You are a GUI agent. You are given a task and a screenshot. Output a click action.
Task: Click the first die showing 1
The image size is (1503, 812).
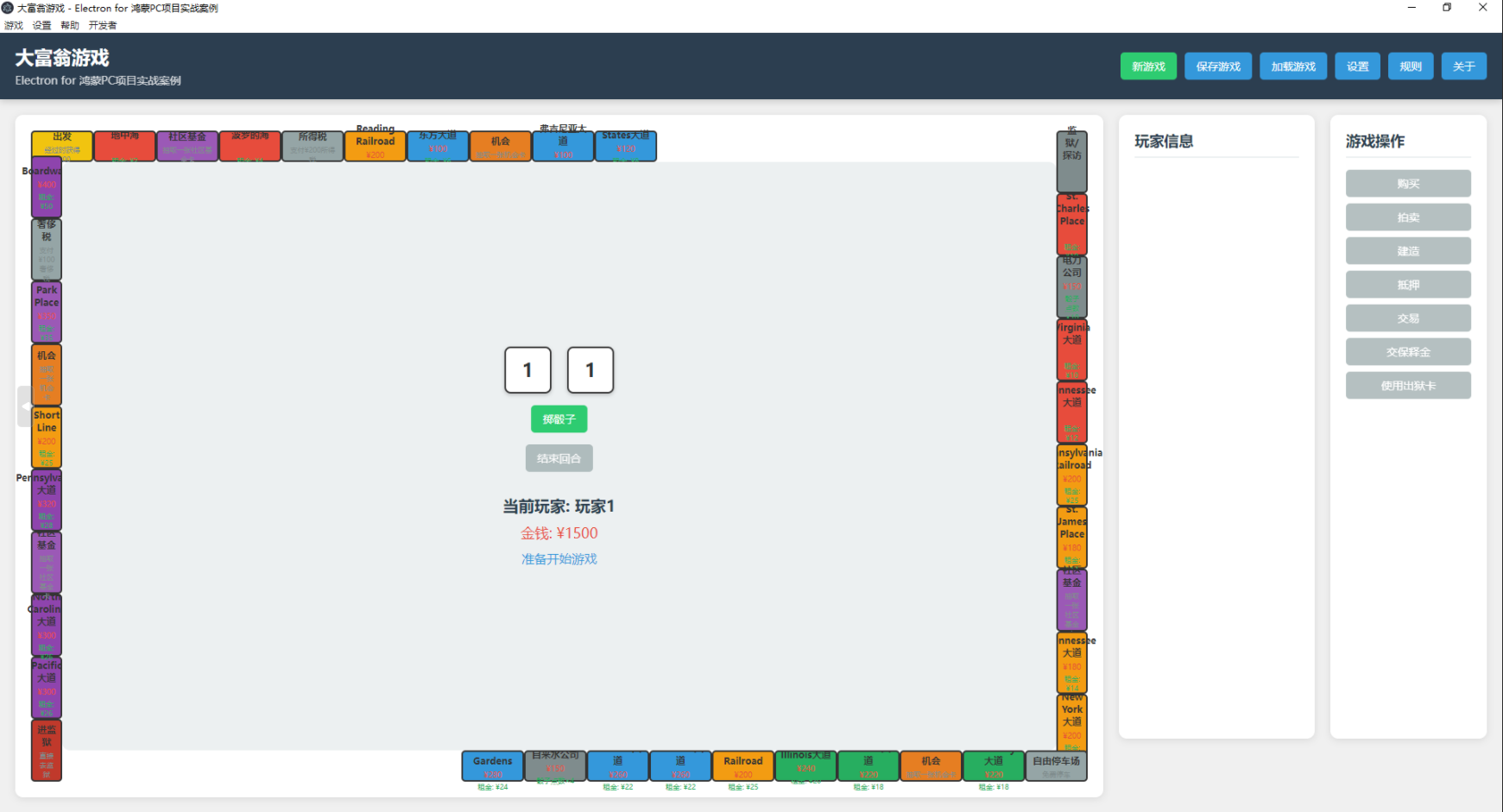tap(527, 370)
